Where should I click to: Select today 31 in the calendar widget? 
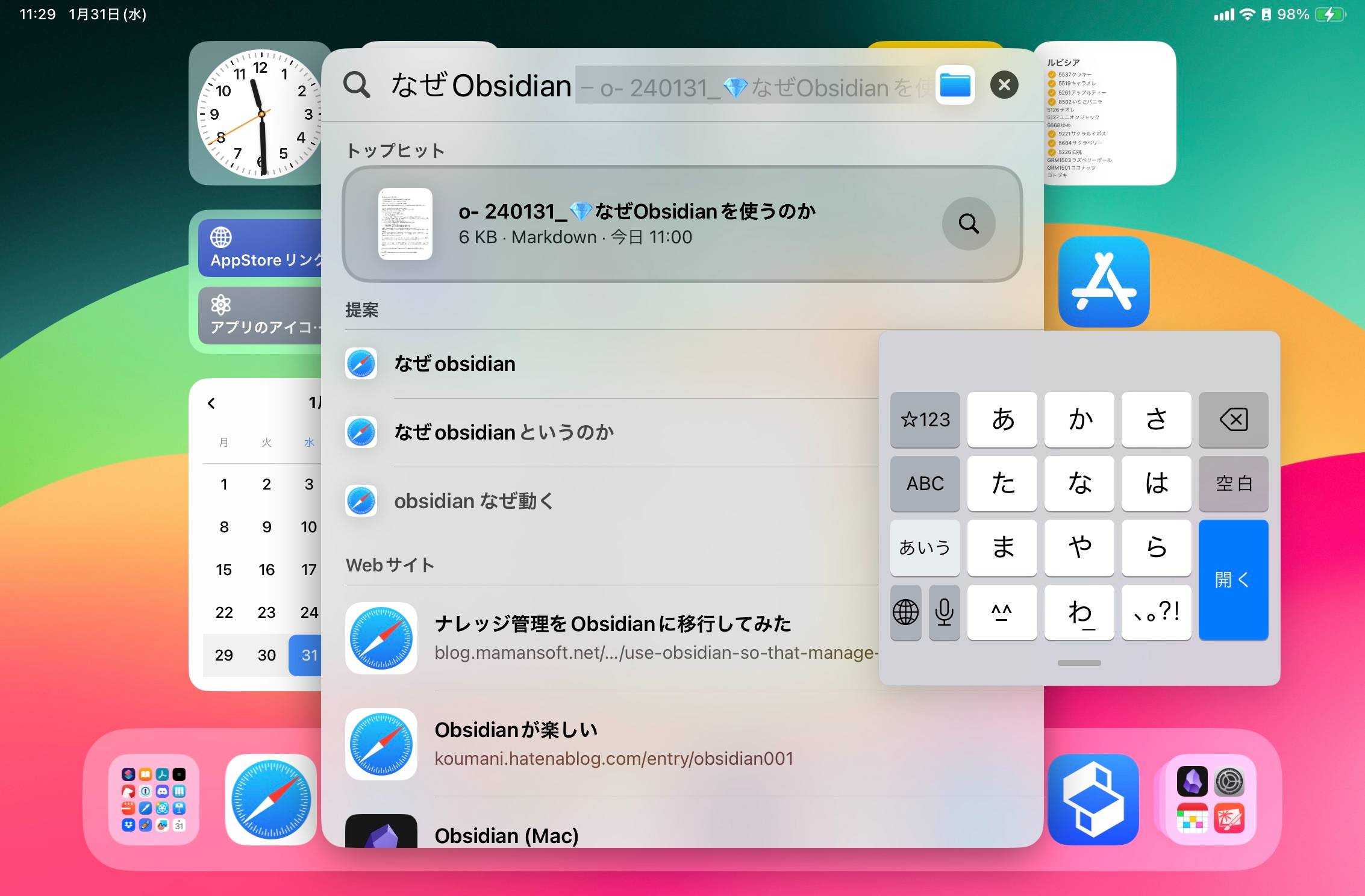click(x=305, y=655)
